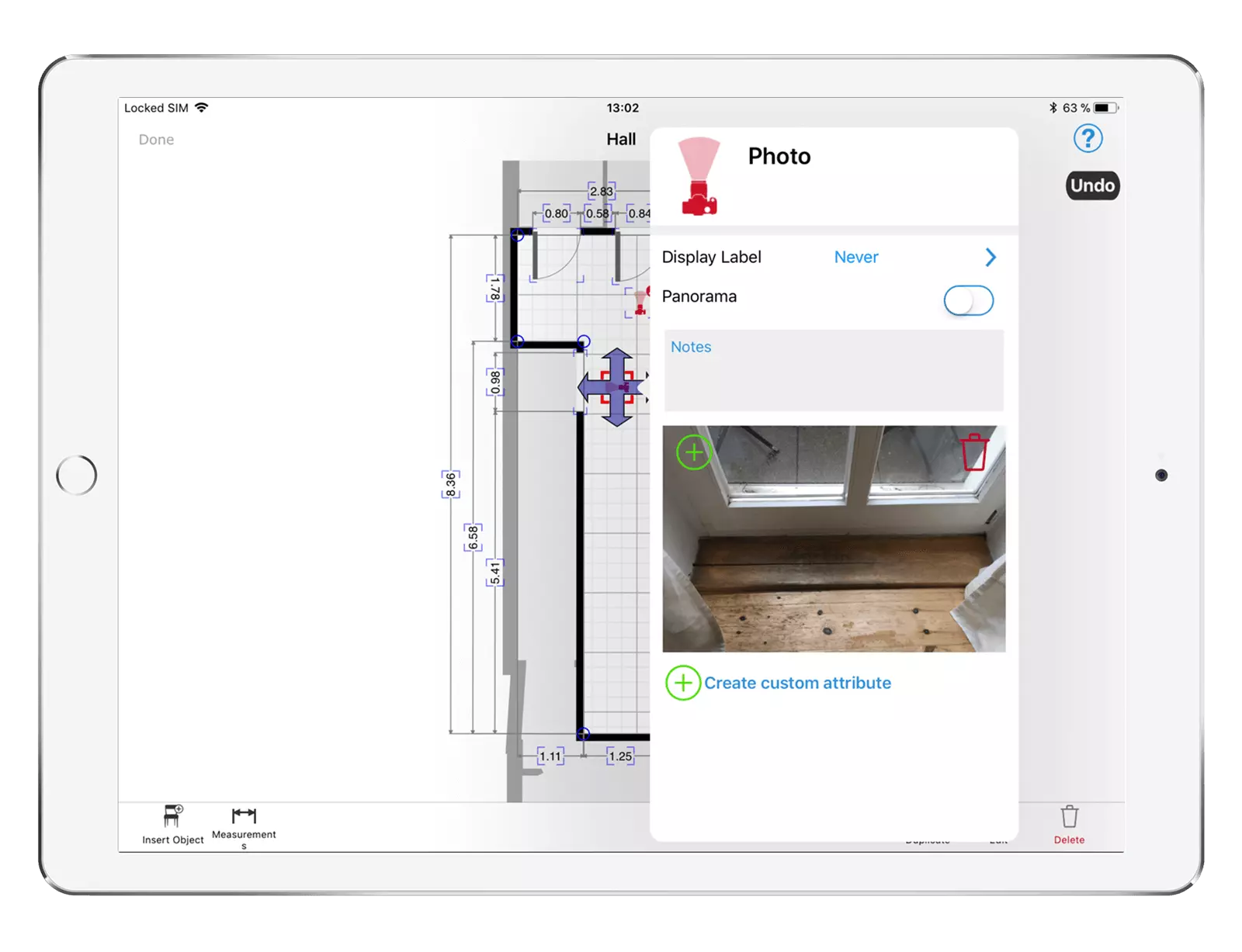Open the window sill photo thumbnail
Viewport: 1242px width, 952px height.
[834, 551]
